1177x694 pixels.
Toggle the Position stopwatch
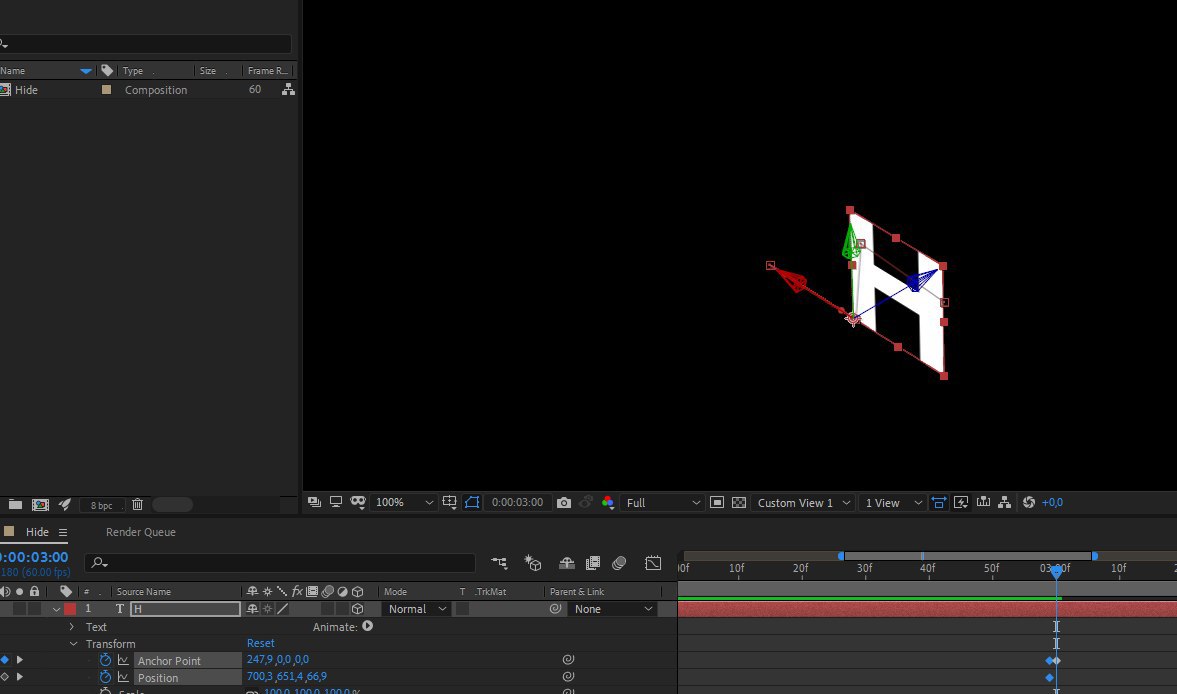(105, 677)
